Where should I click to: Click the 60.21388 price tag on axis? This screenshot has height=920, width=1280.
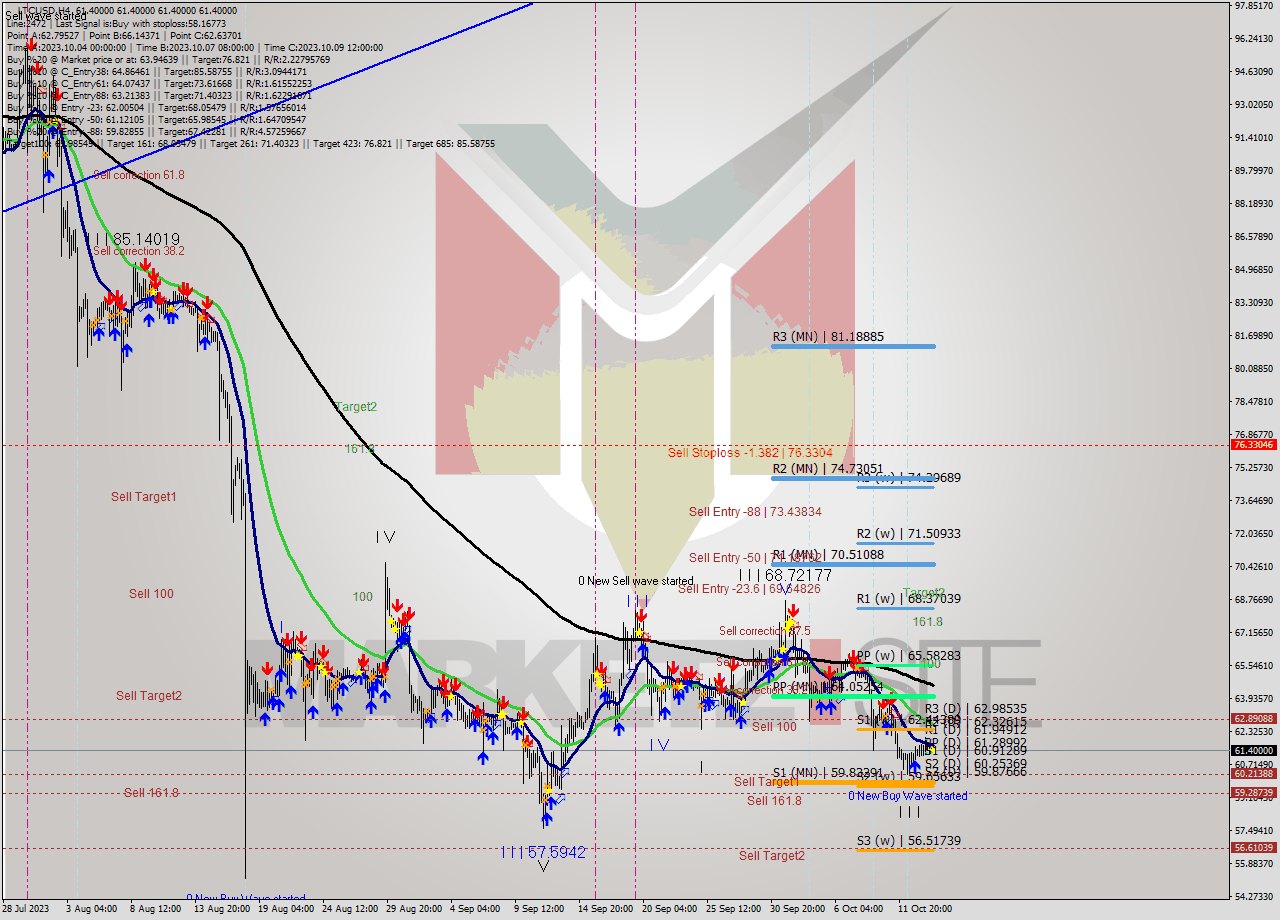click(x=1254, y=773)
